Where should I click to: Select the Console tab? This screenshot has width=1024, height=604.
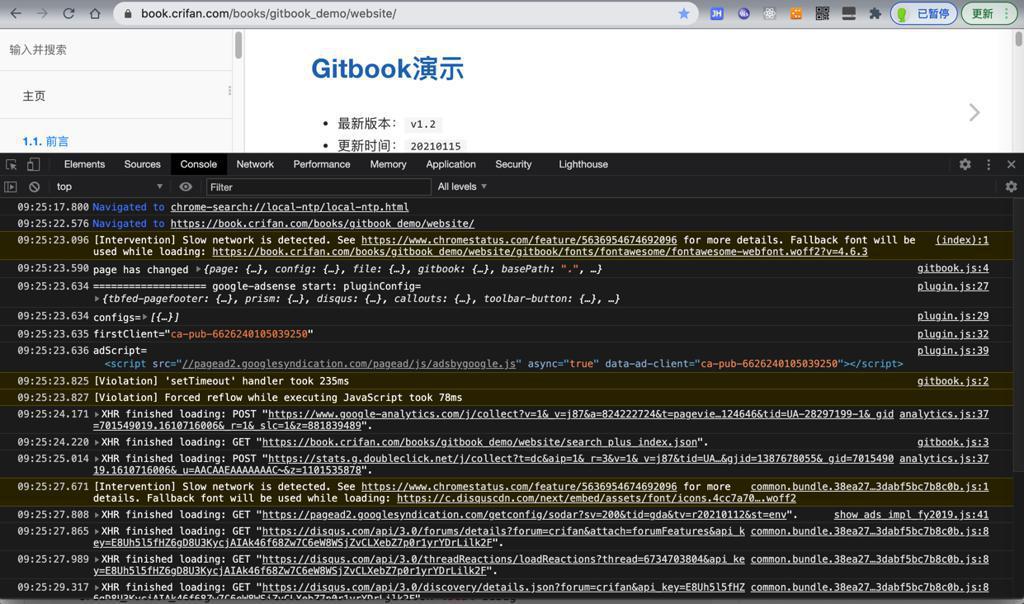(199, 165)
